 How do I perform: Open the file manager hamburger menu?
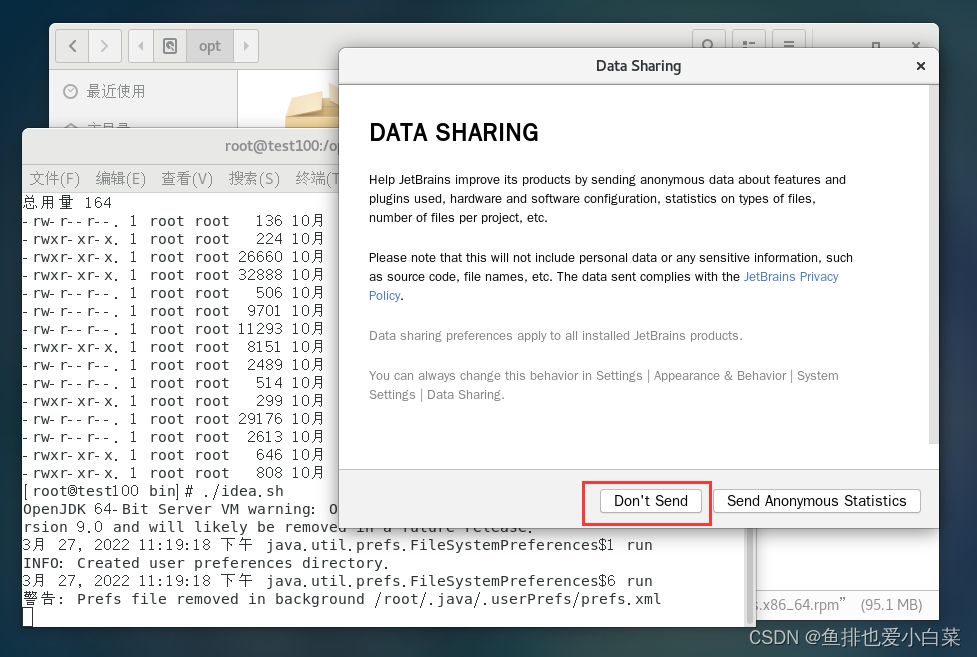pos(789,41)
